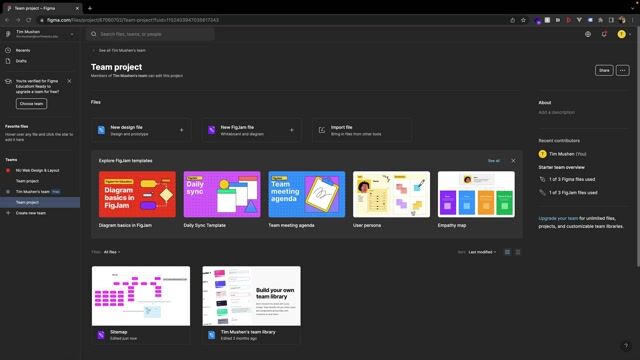Expand the All files filter dropdown

(x=112, y=252)
